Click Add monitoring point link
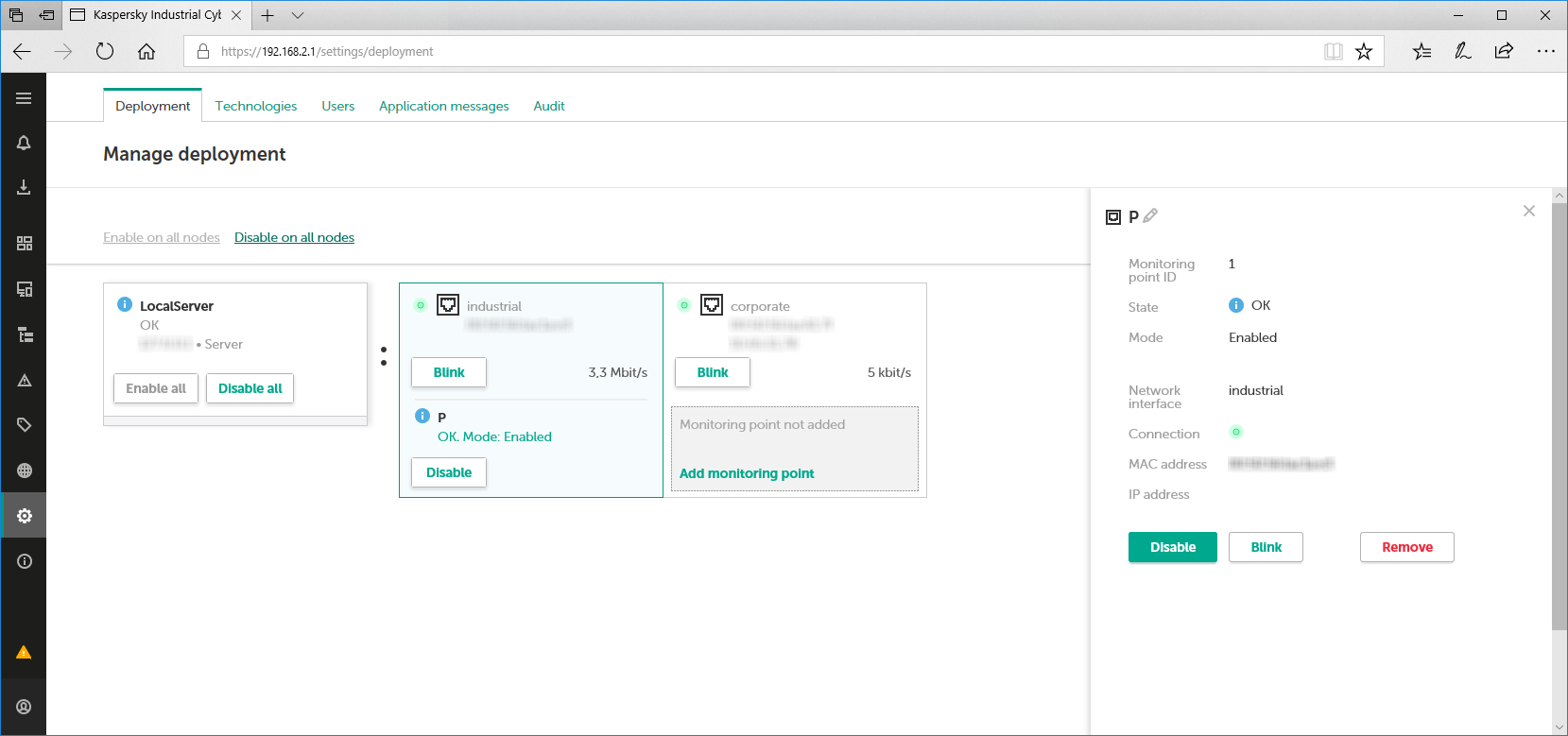This screenshot has width=1568, height=736. click(x=746, y=473)
